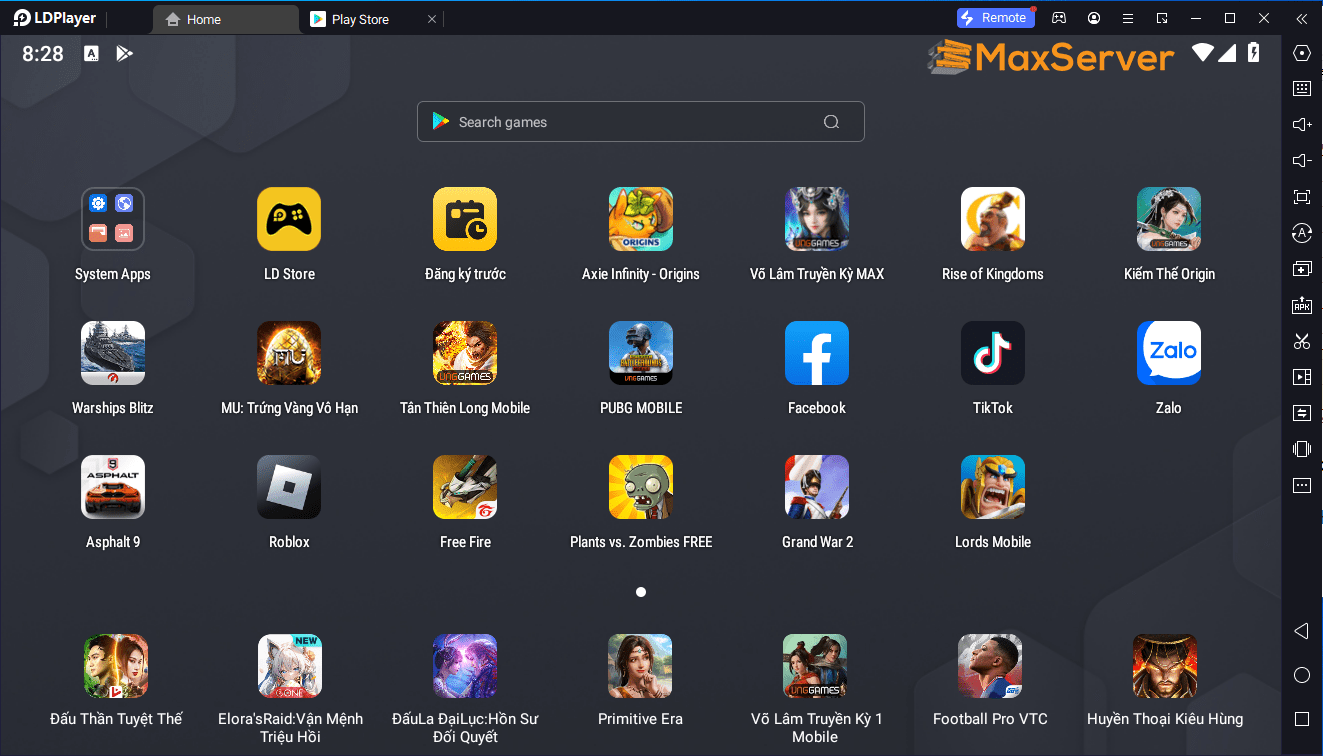Open the System Apps folder

click(x=113, y=219)
